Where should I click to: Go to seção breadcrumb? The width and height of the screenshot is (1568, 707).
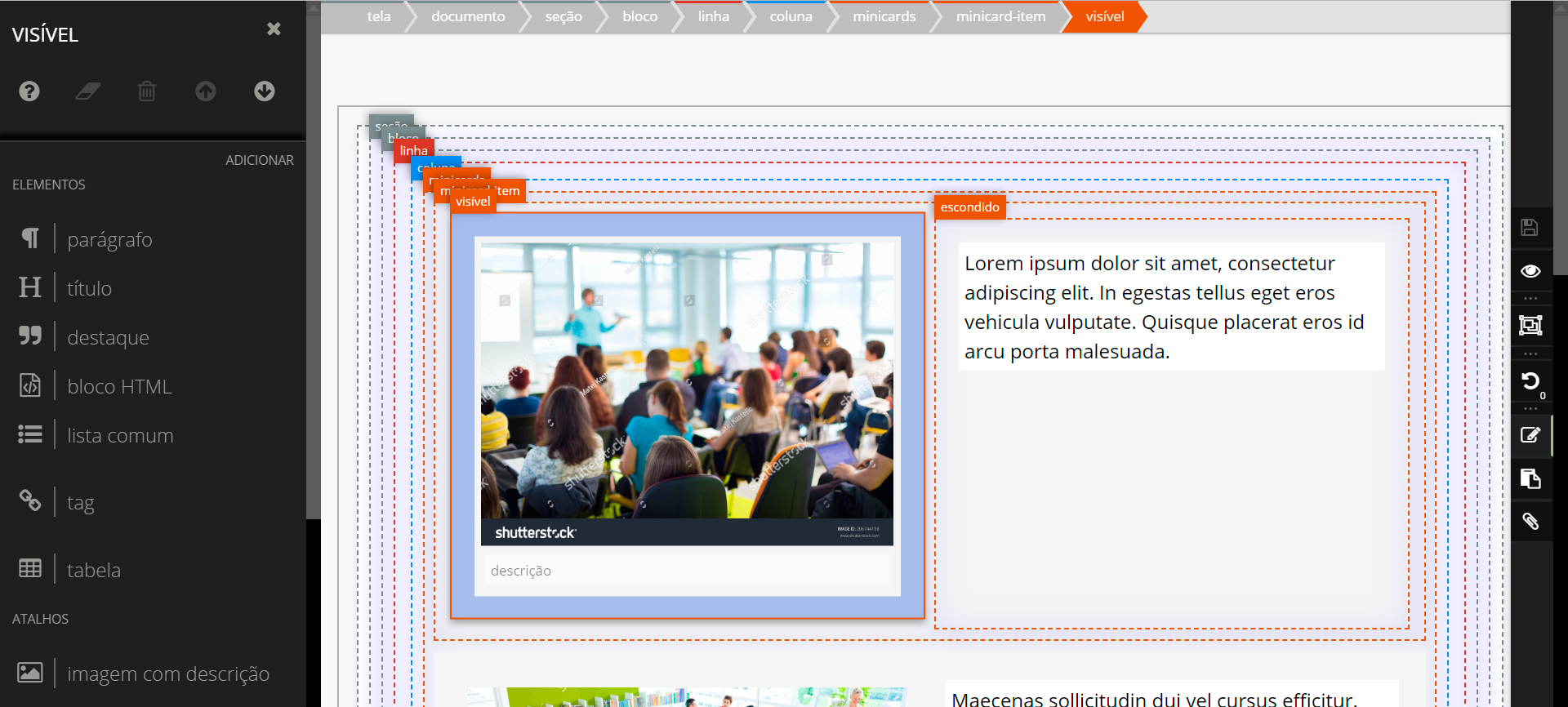563,16
